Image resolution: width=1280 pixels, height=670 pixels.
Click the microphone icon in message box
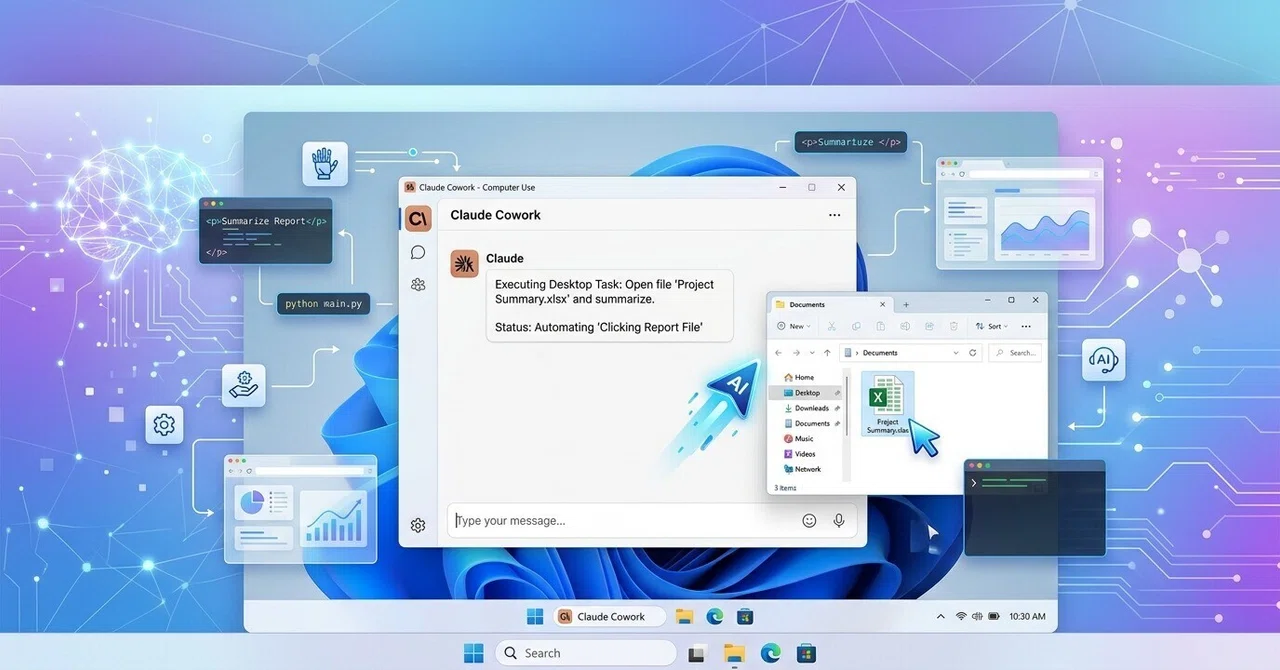839,520
